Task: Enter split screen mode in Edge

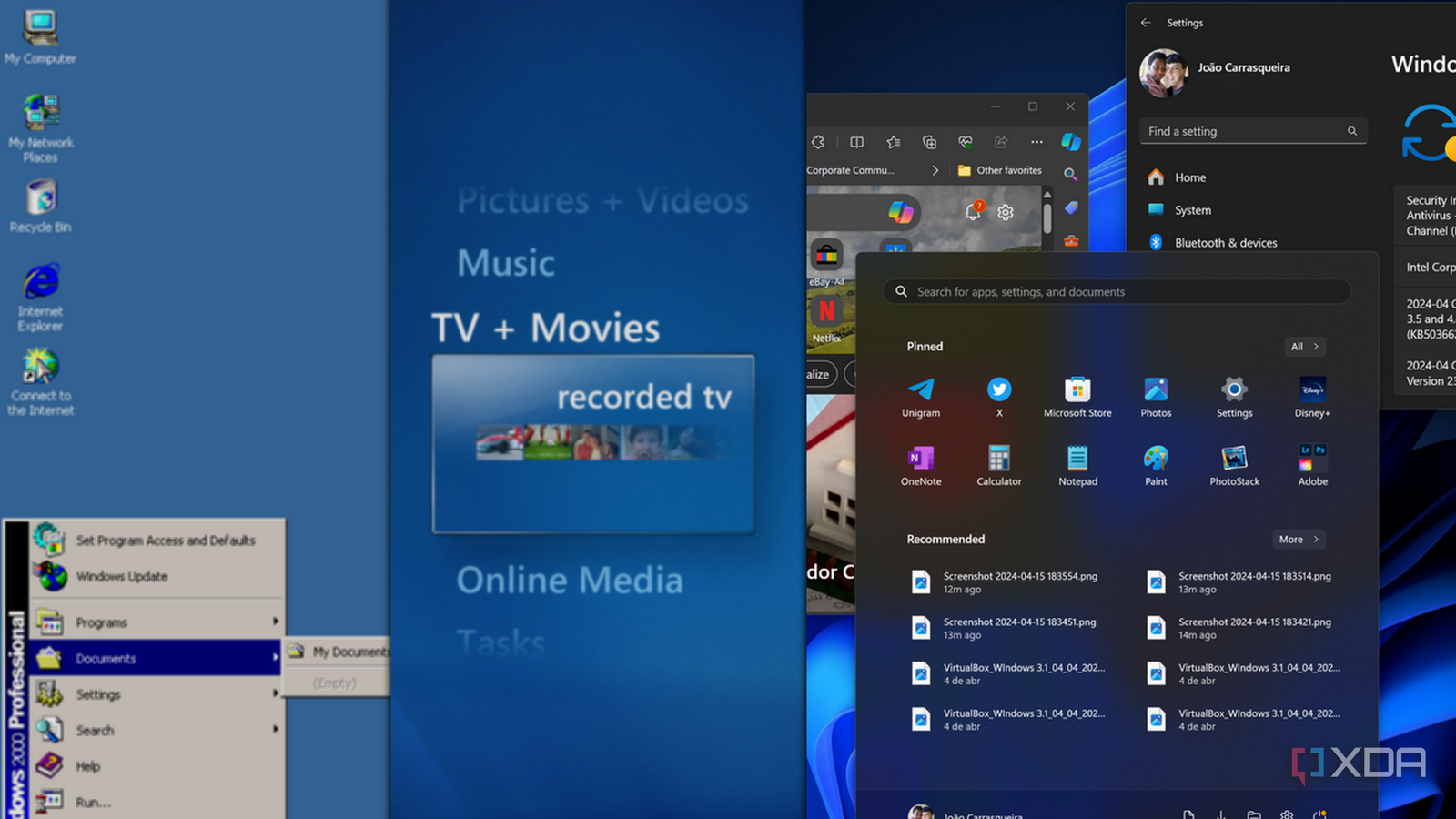Action: tap(856, 142)
